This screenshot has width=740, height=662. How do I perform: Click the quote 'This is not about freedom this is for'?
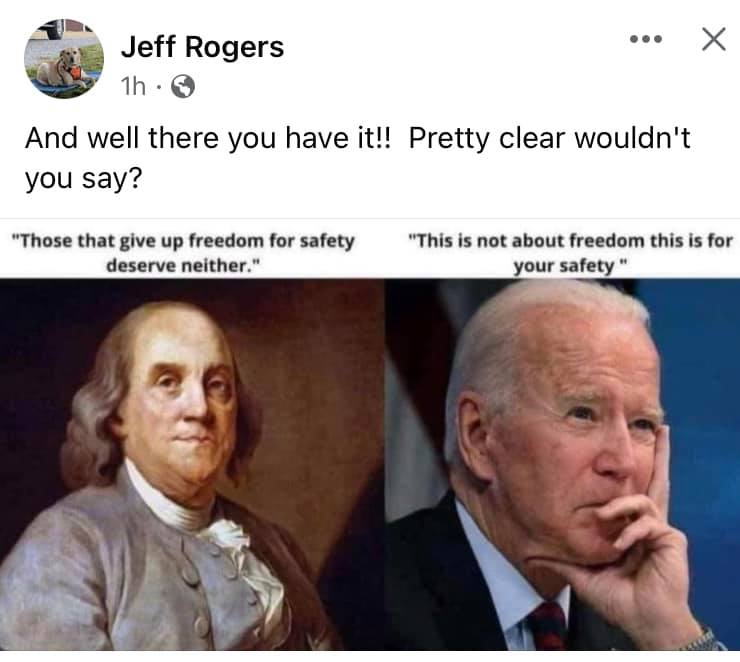pyautogui.click(x=570, y=241)
